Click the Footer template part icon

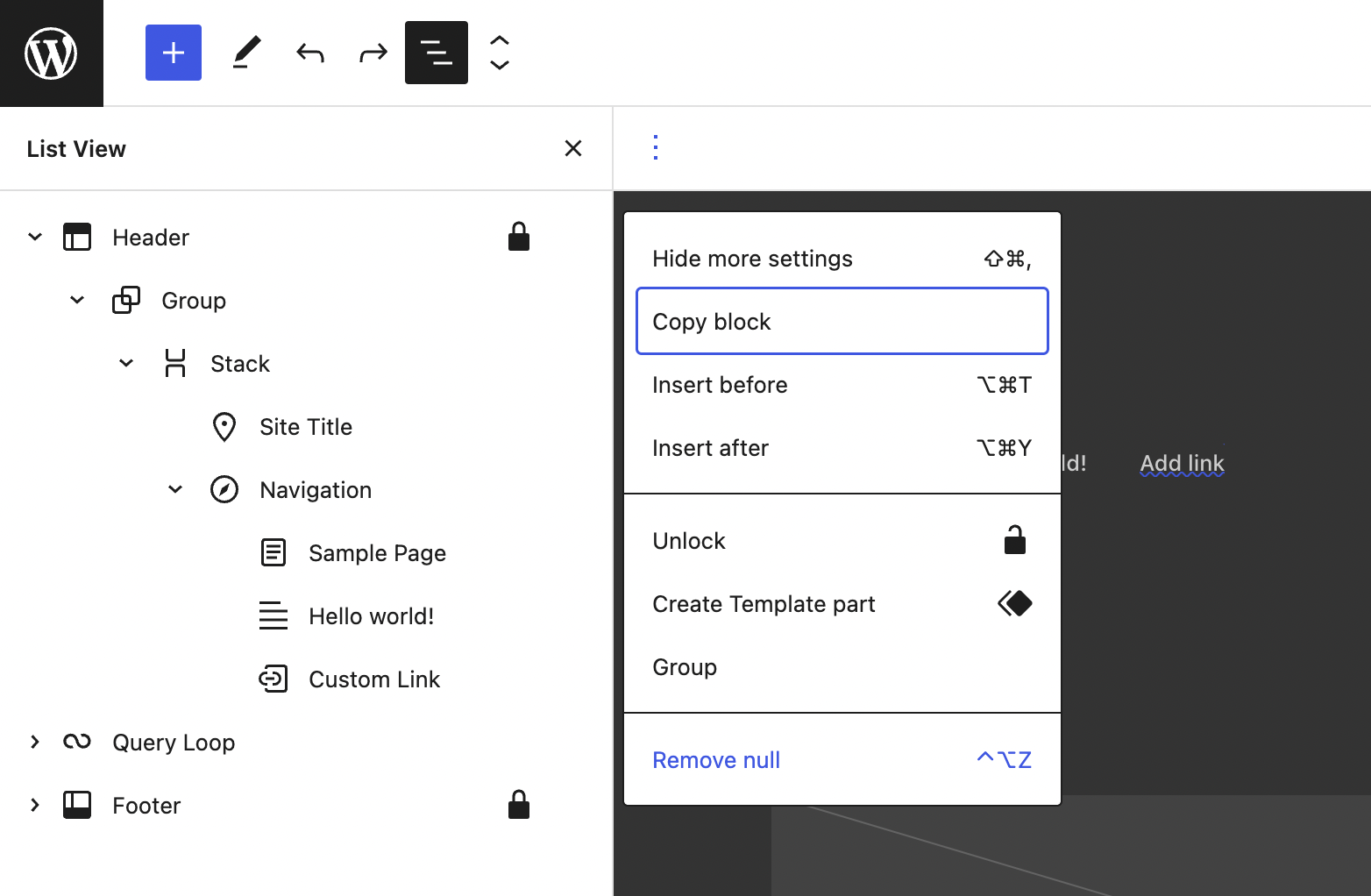pyautogui.click(x=77, y=805)
